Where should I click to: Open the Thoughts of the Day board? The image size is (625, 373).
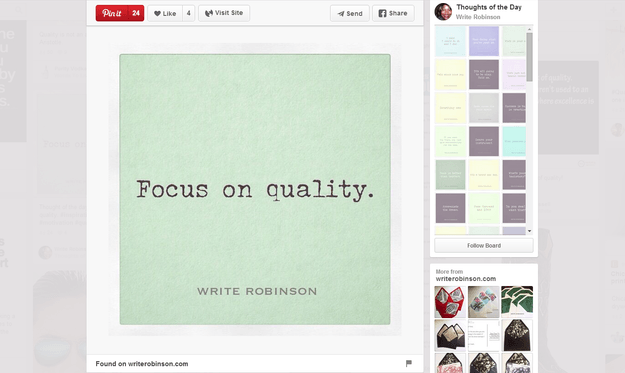489,7
